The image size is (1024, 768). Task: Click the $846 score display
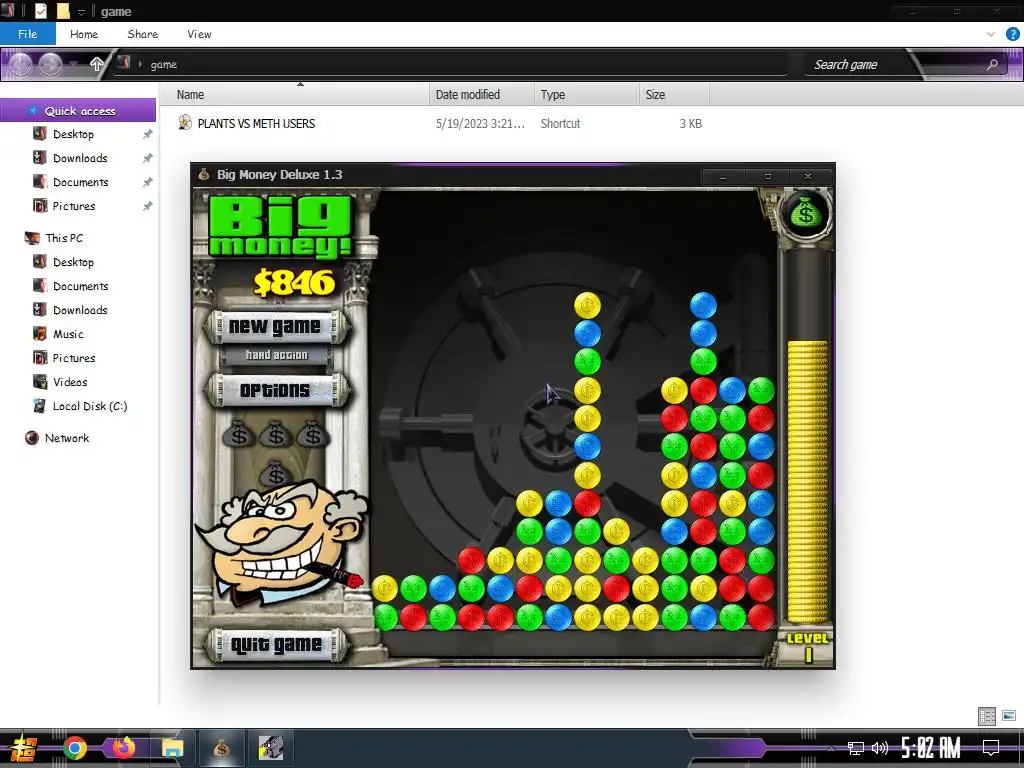(294, 283)
